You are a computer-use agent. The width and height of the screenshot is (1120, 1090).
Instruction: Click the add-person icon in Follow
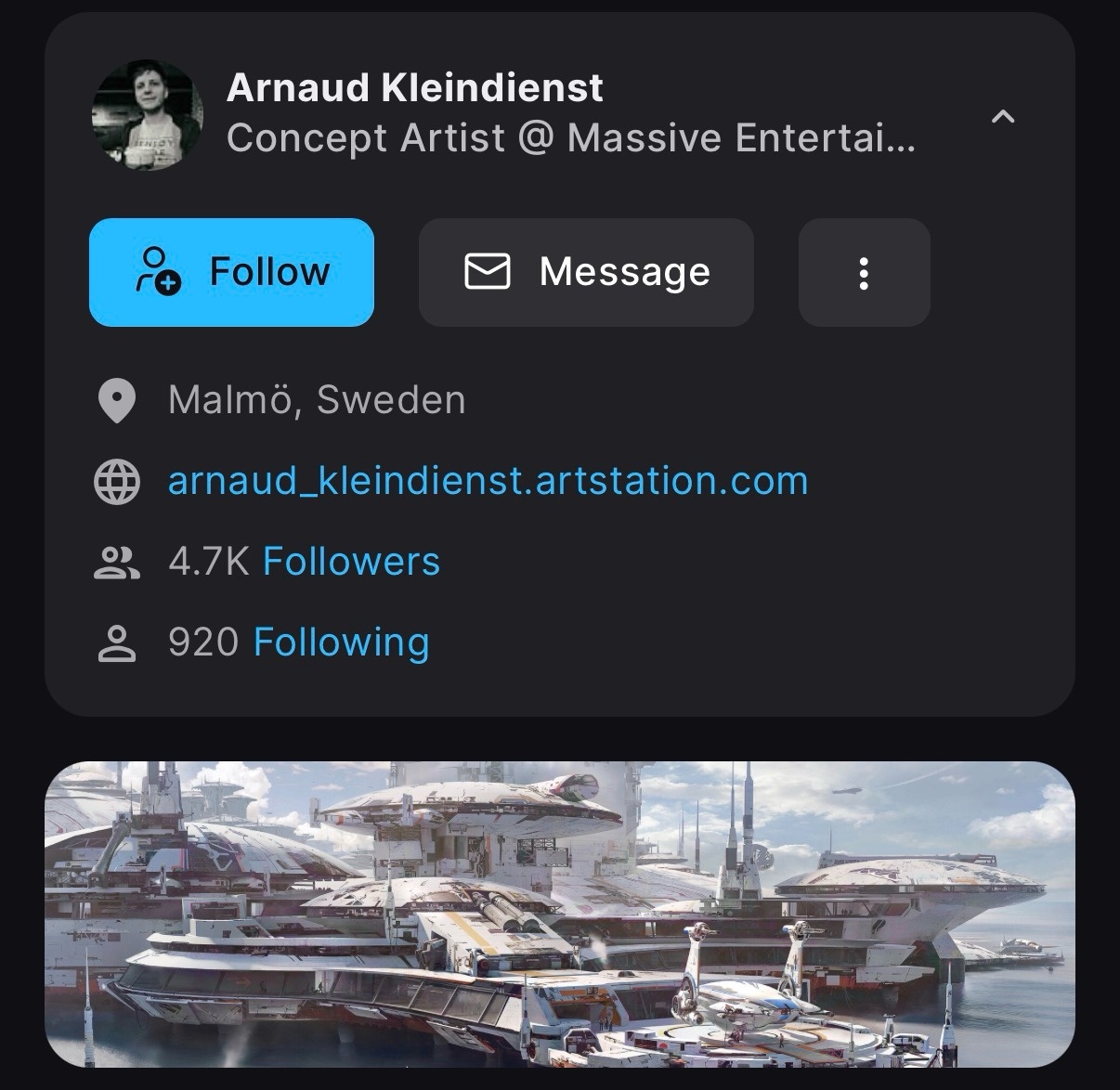(159, 271)
